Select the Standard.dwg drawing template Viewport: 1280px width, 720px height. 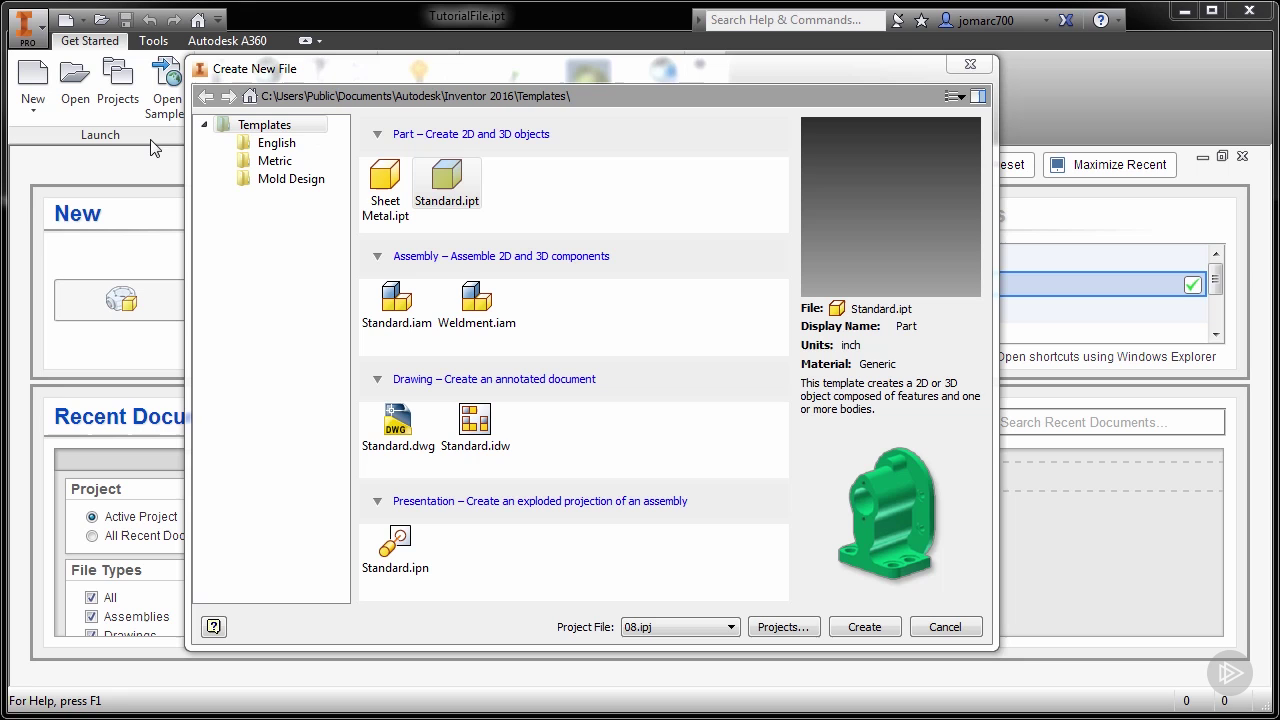pos(398,428)
